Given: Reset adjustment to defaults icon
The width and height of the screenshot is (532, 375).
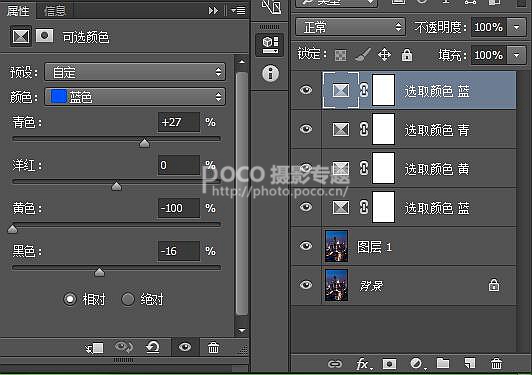Looking at the screenshot, I should click(x=153, y=347).
